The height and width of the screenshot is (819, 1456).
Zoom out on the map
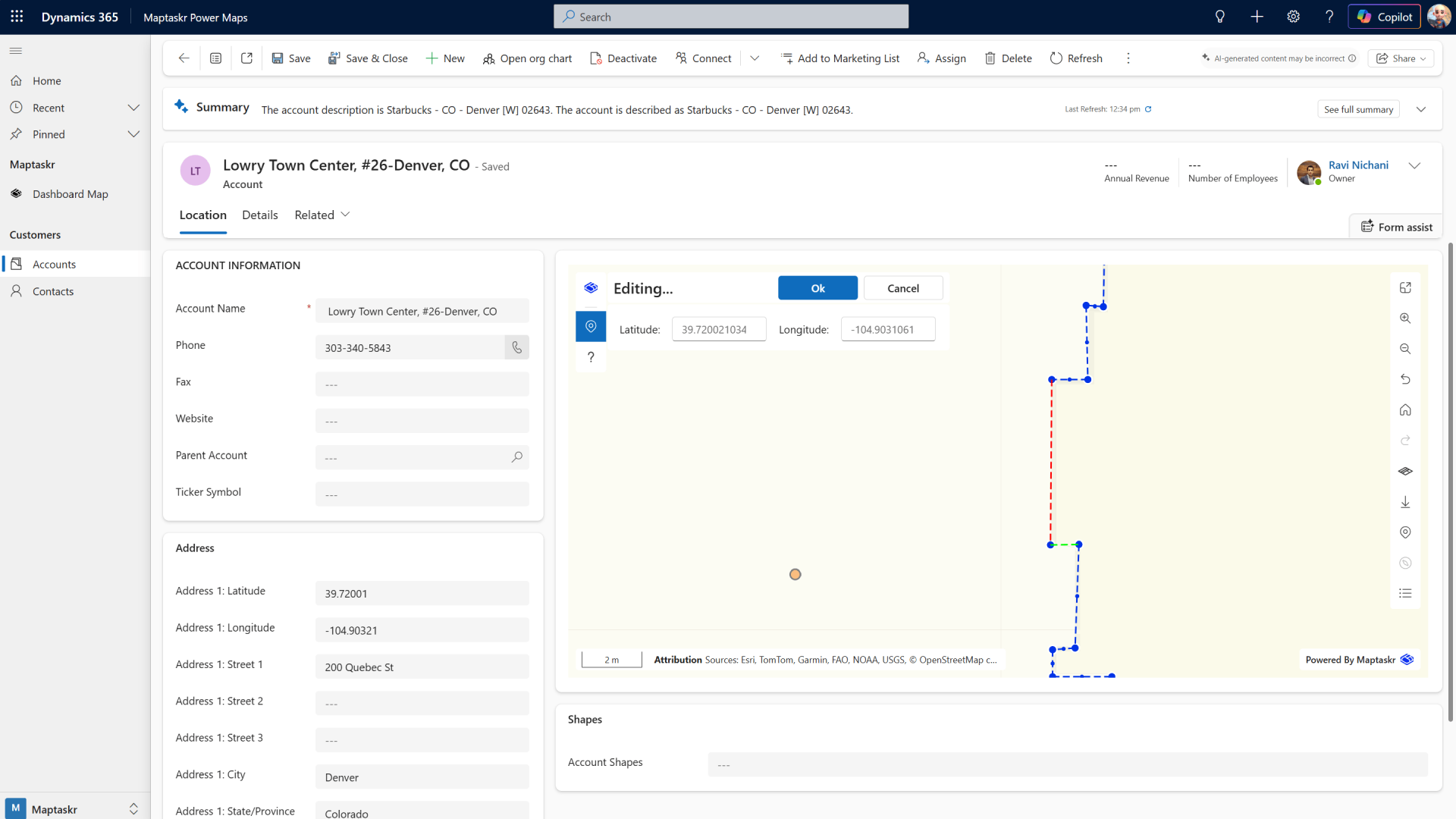point(1405,349)
